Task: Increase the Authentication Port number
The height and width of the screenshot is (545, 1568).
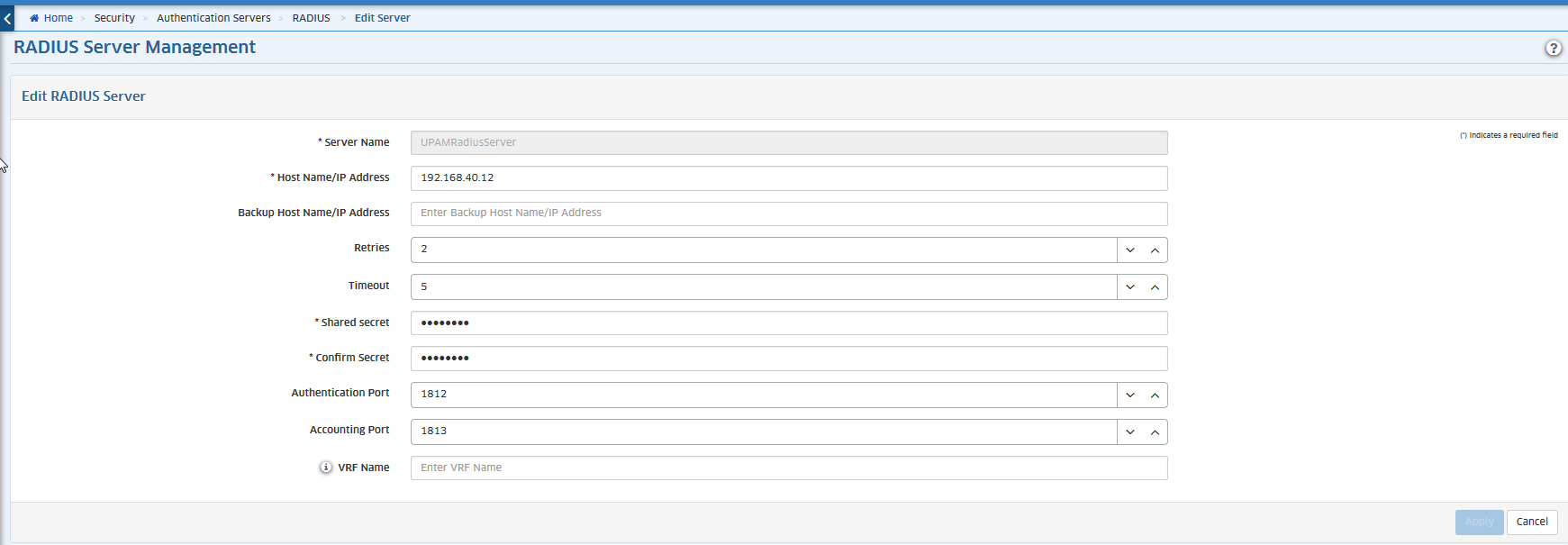Action: coord(1155,395)
